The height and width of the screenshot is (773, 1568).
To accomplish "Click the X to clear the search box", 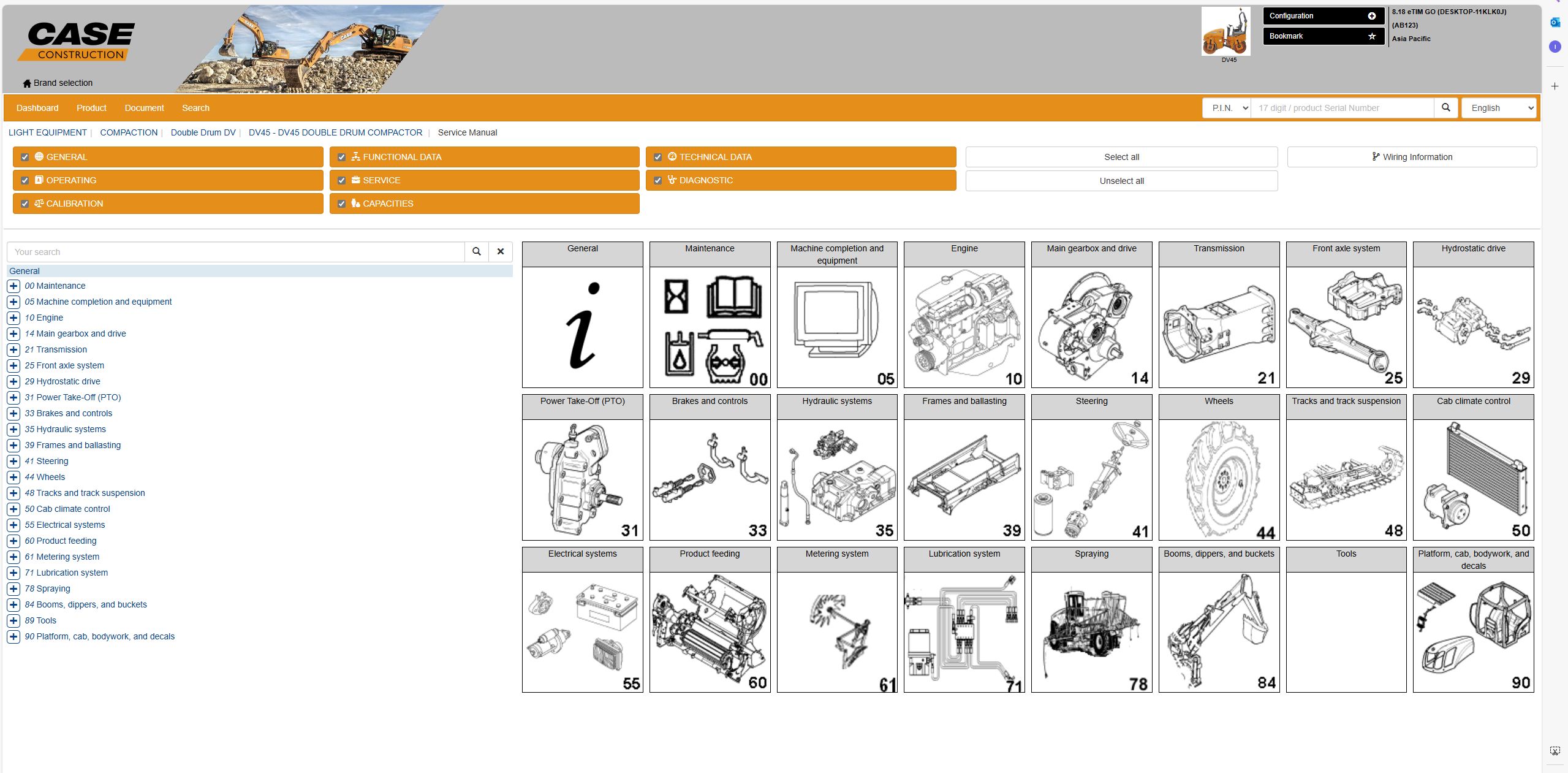I will [501, 251].
